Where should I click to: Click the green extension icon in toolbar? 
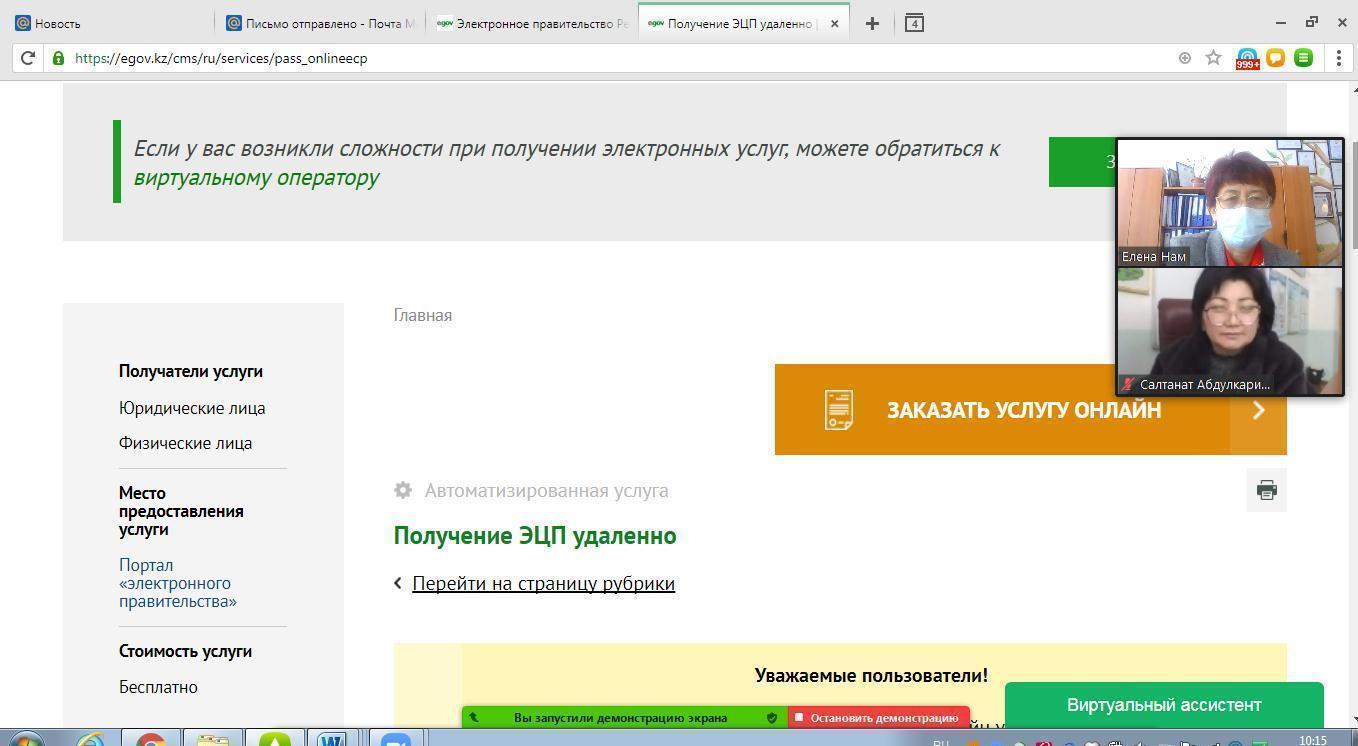tap(1303, 58)
